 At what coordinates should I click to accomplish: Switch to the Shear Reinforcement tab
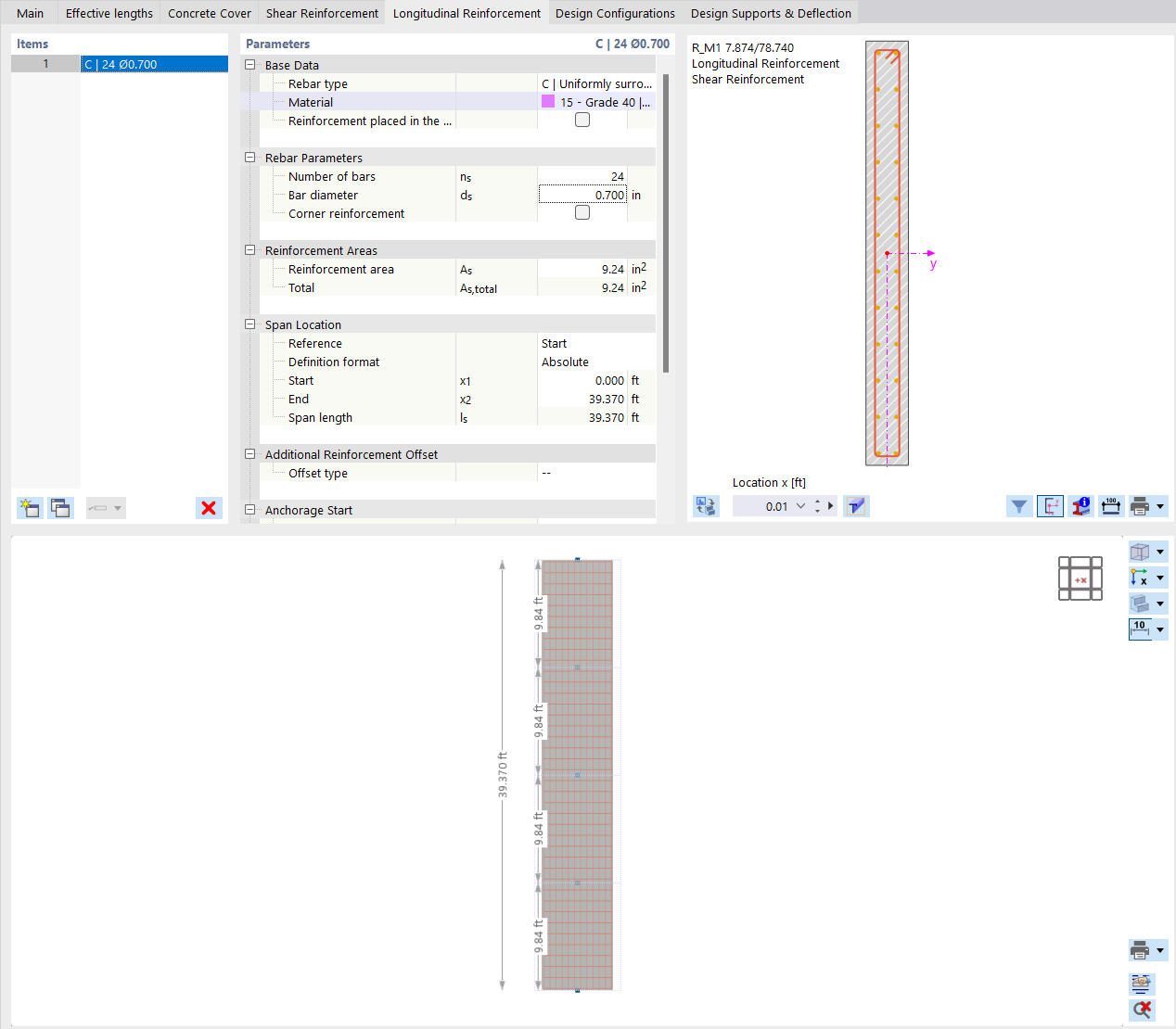coord(322,12)
